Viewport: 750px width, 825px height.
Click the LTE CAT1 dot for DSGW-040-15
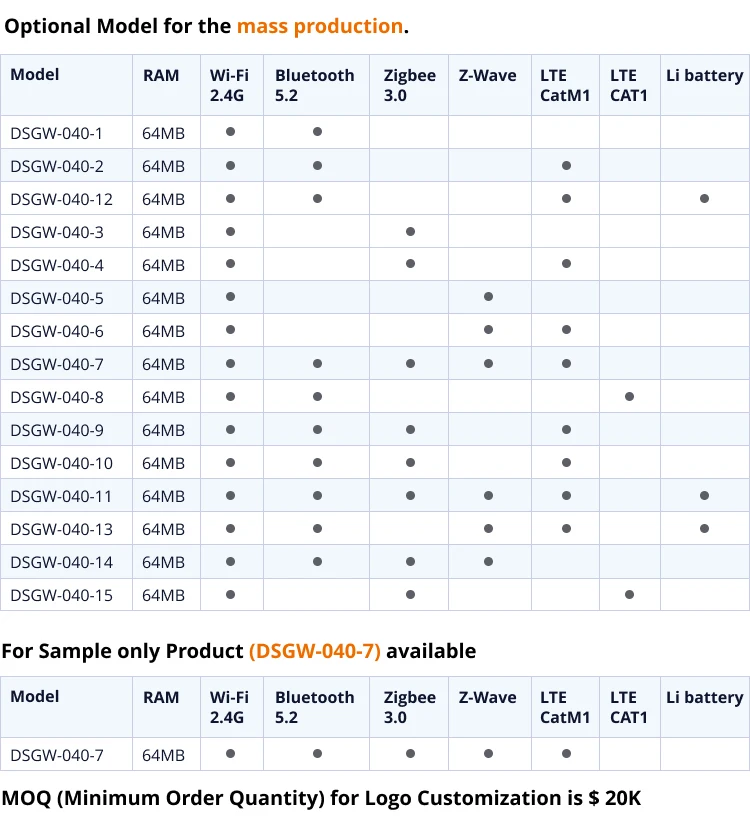pos(629,595)
